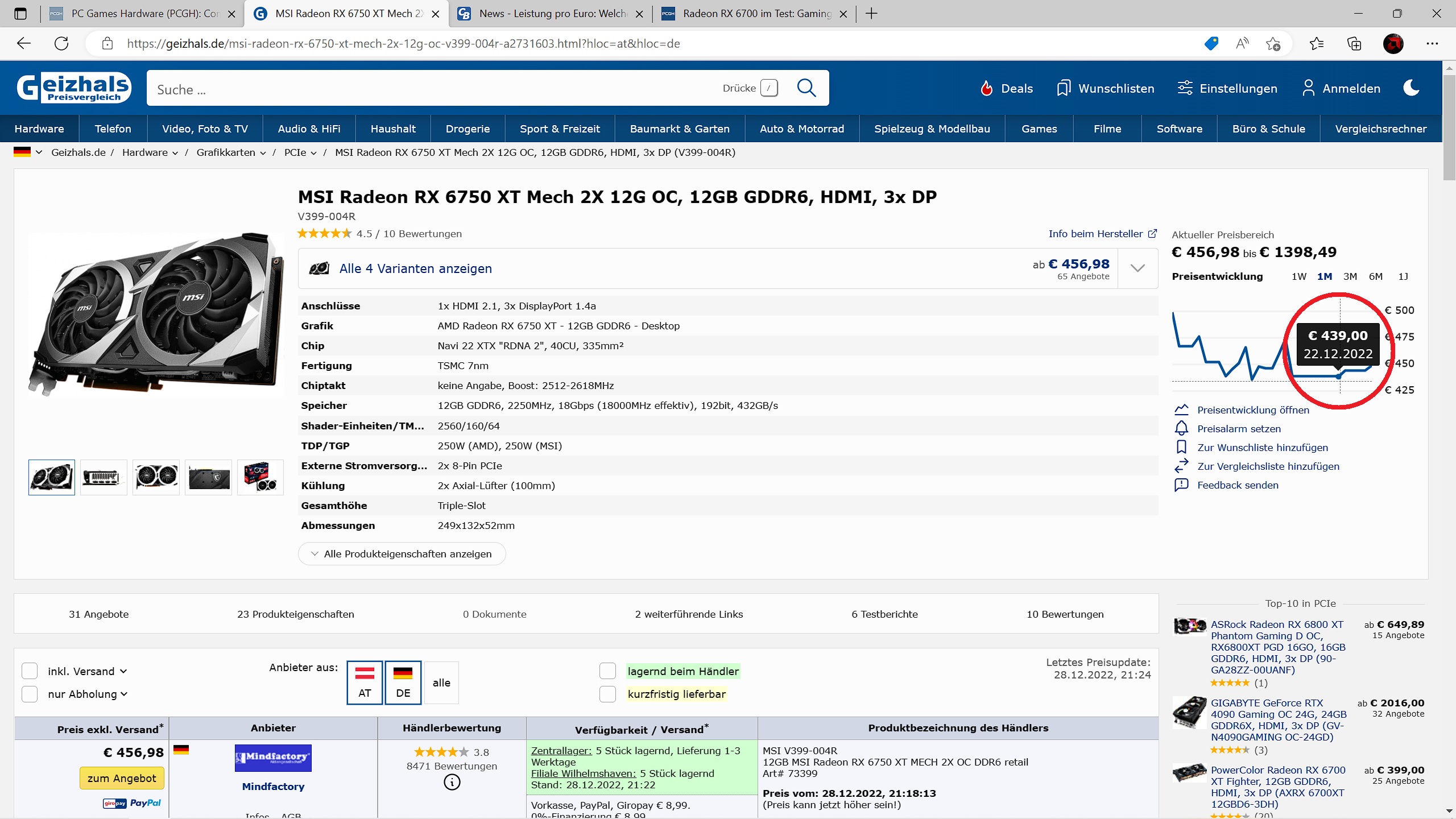The height and width of the screenshot is (819, 1456).
Task: Select fourth product thumbnail image
Action: pyautogui.click(x=208, y=477)
